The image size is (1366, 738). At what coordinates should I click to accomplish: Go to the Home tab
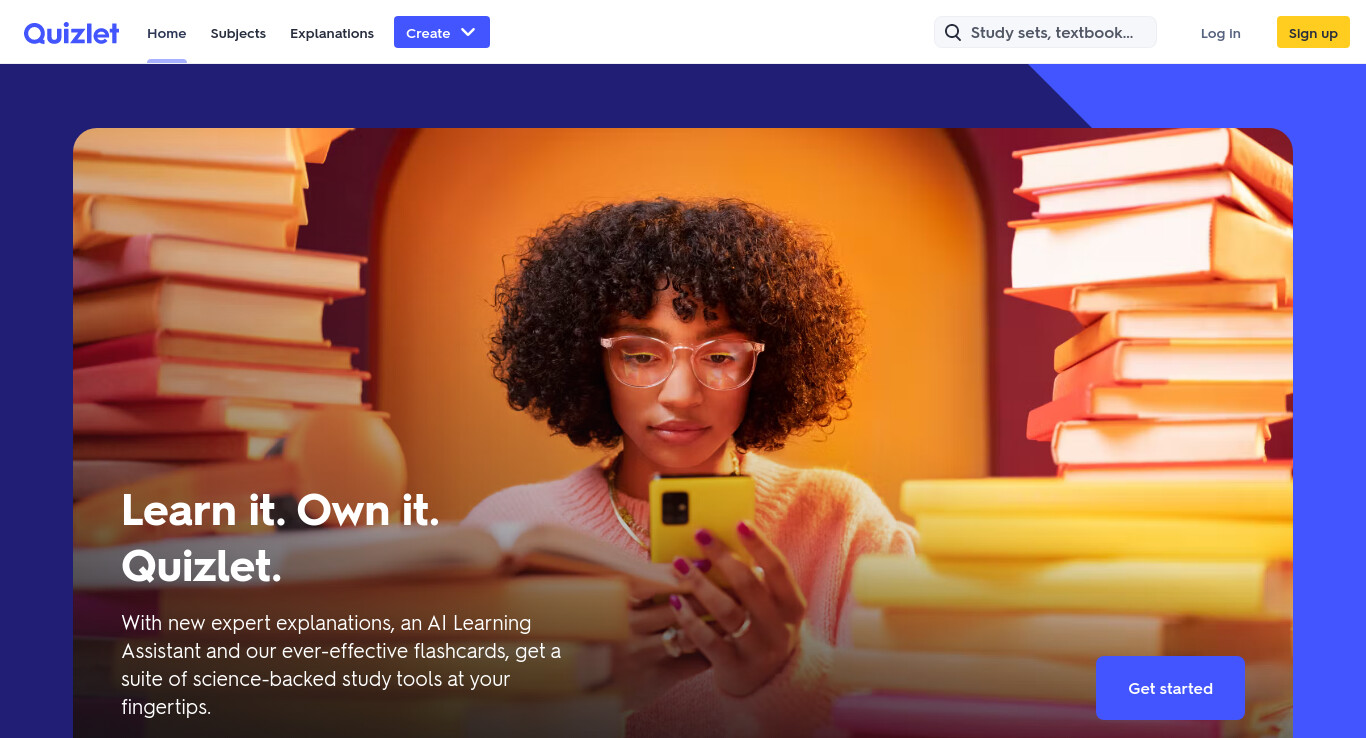point(167,33)
